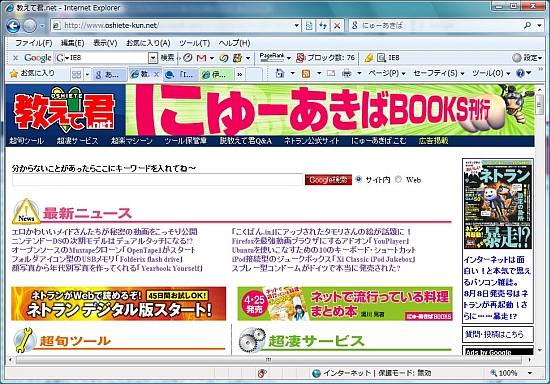Click the status bar popup blocker icon
550x384 pixels.
coord(262,373)
